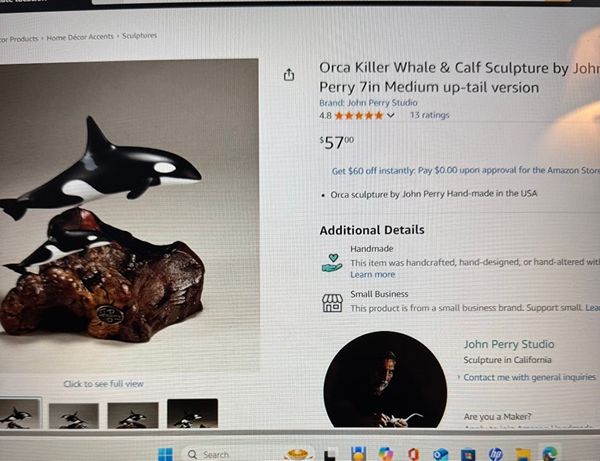Open the Windows Start menu
The image size is (600, 461).
(165, 454)
